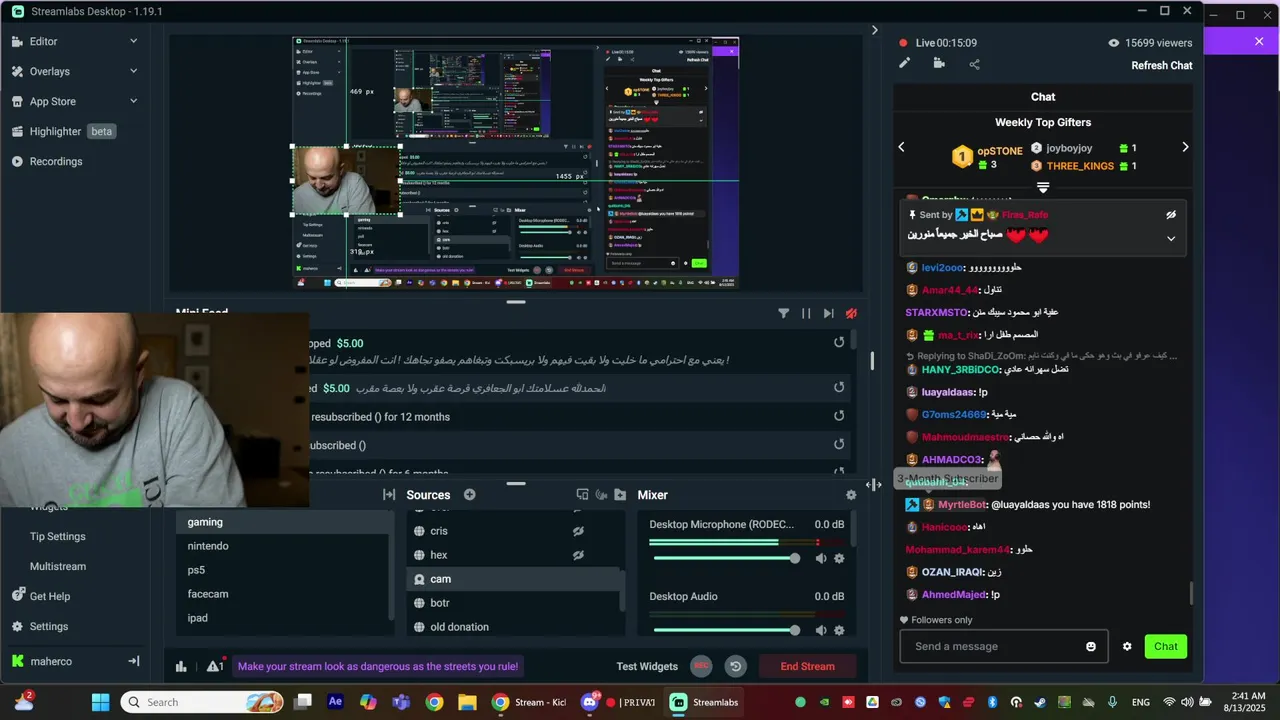Skip to next alert in Mini Feed
This screenshot has width=1280, height=720.
tap(828, 313)
